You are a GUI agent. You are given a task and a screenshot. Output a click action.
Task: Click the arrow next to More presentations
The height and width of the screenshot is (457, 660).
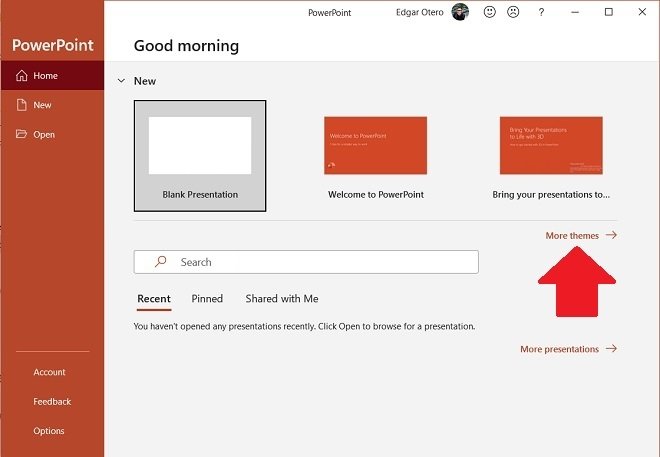pyautogui.click(x=612, y=348)
